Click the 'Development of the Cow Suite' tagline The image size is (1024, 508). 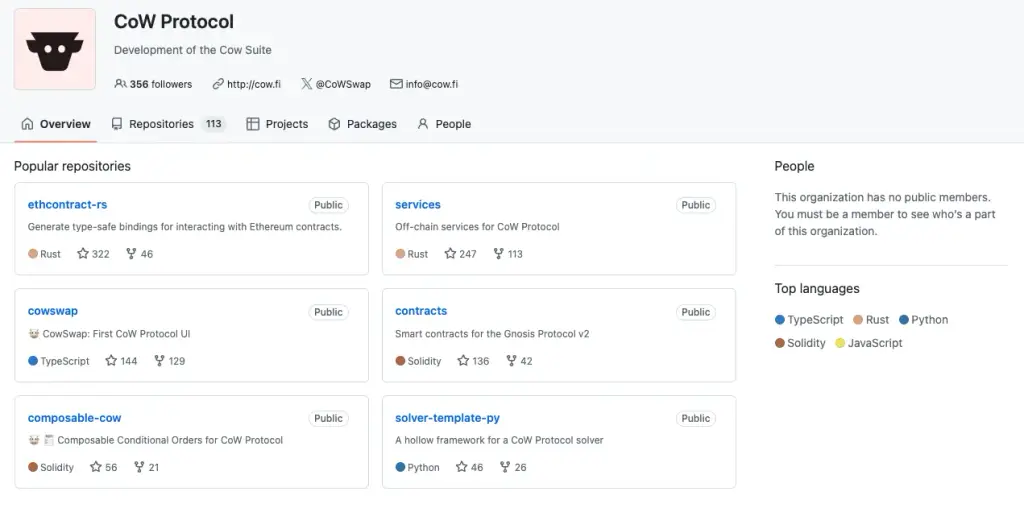193,50
